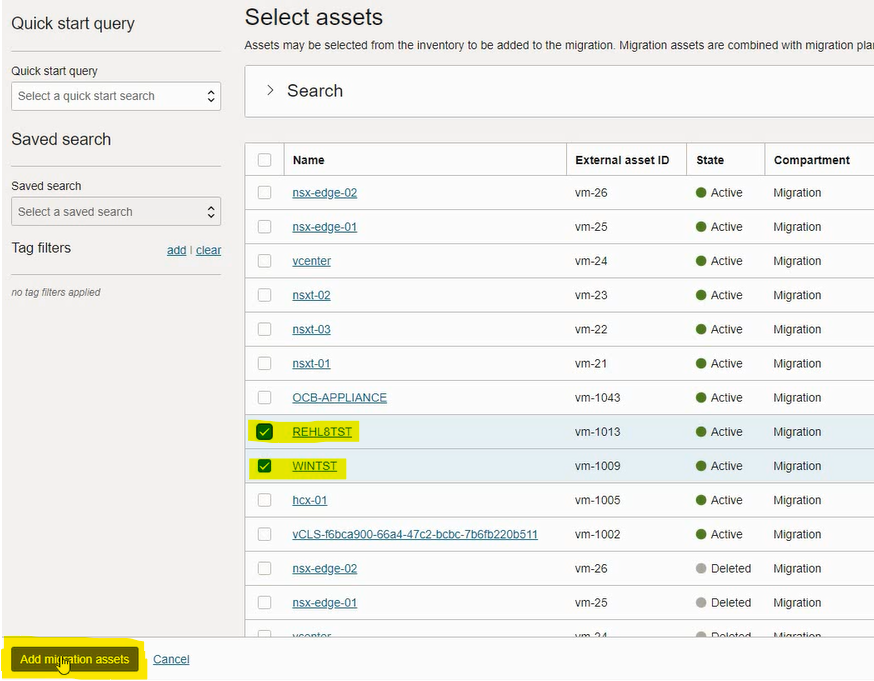874x681 pixels.
Task: Clear the tag filters
Action: pyautogui.click(x=208, y=250)
